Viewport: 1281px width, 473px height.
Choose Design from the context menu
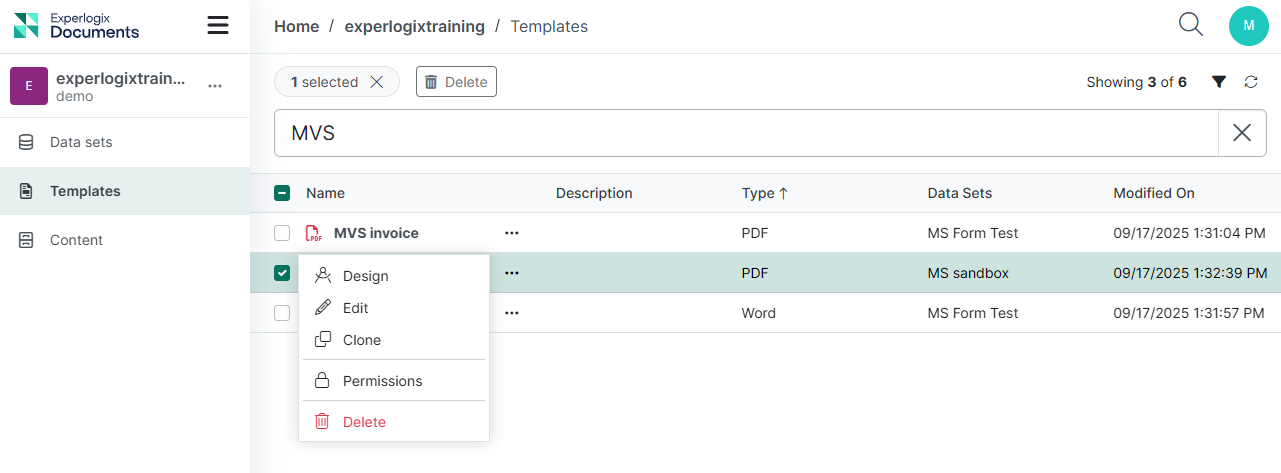pyautogui.click(x=365, y=276)
